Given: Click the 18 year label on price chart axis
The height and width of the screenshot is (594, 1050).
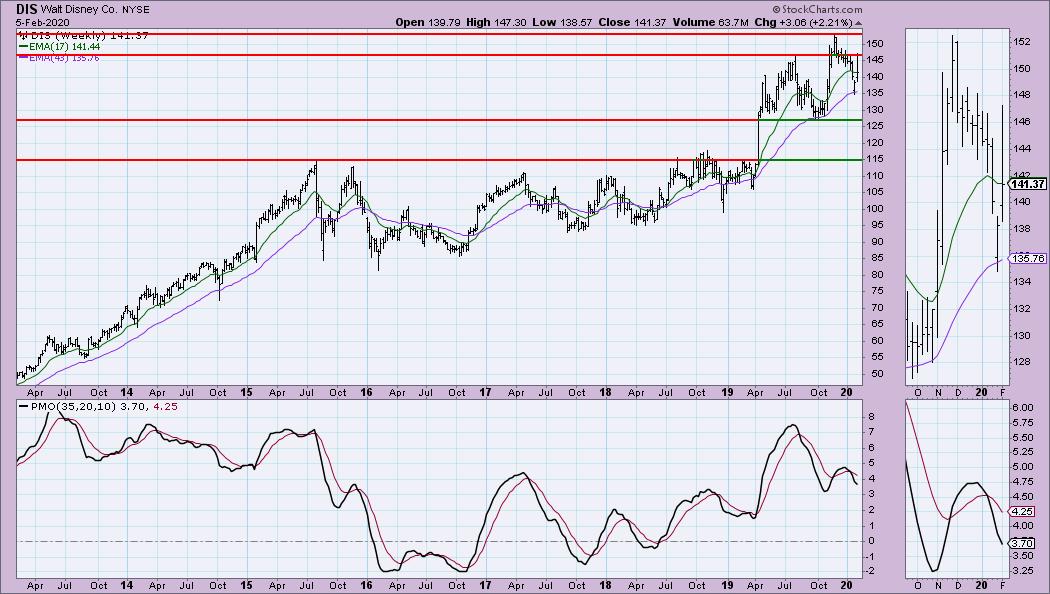Looking at the screenshot, I should pos(605,392).
